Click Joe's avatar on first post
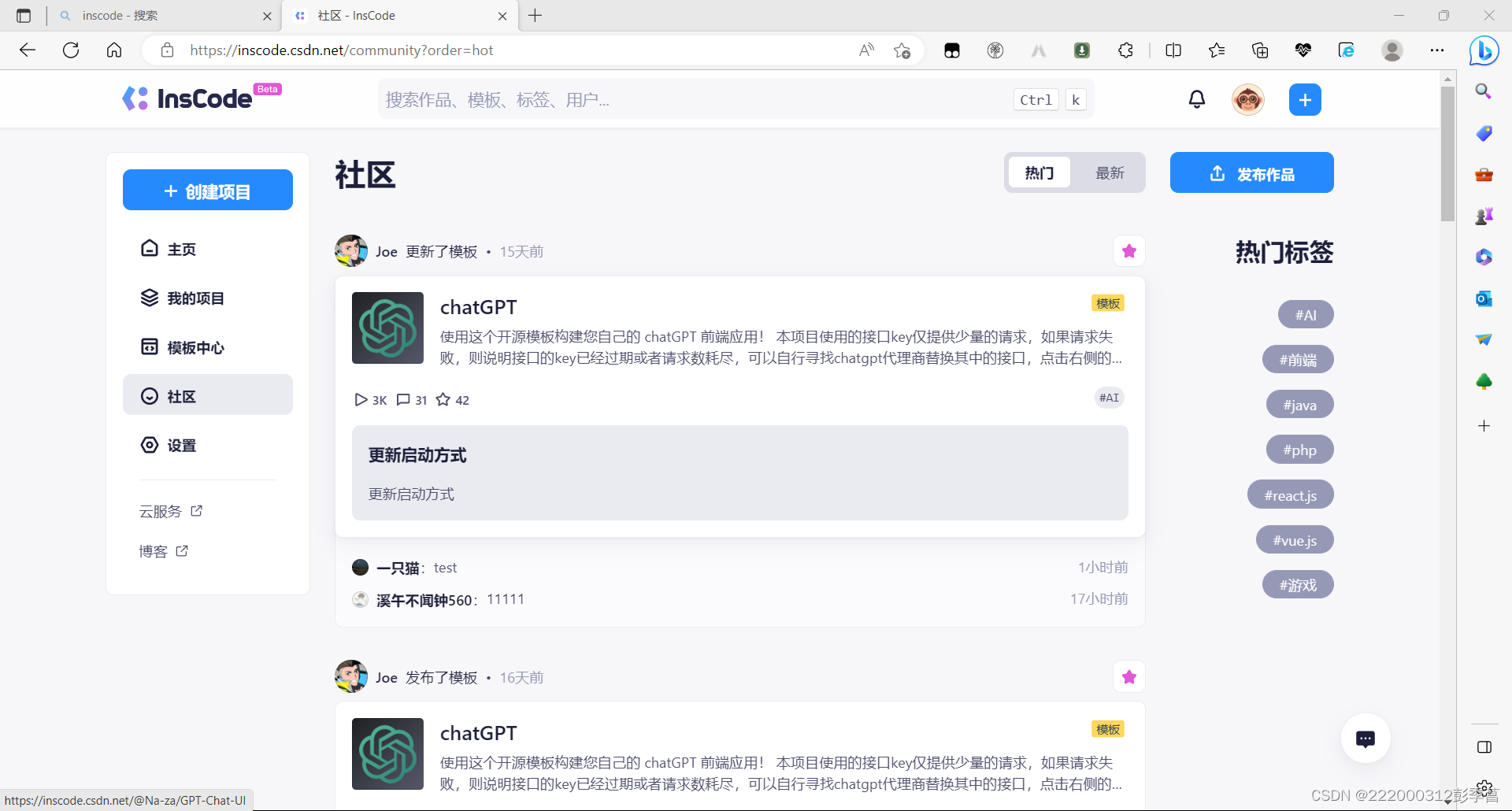Screen dimensions: 1512x811 (351, 251)
